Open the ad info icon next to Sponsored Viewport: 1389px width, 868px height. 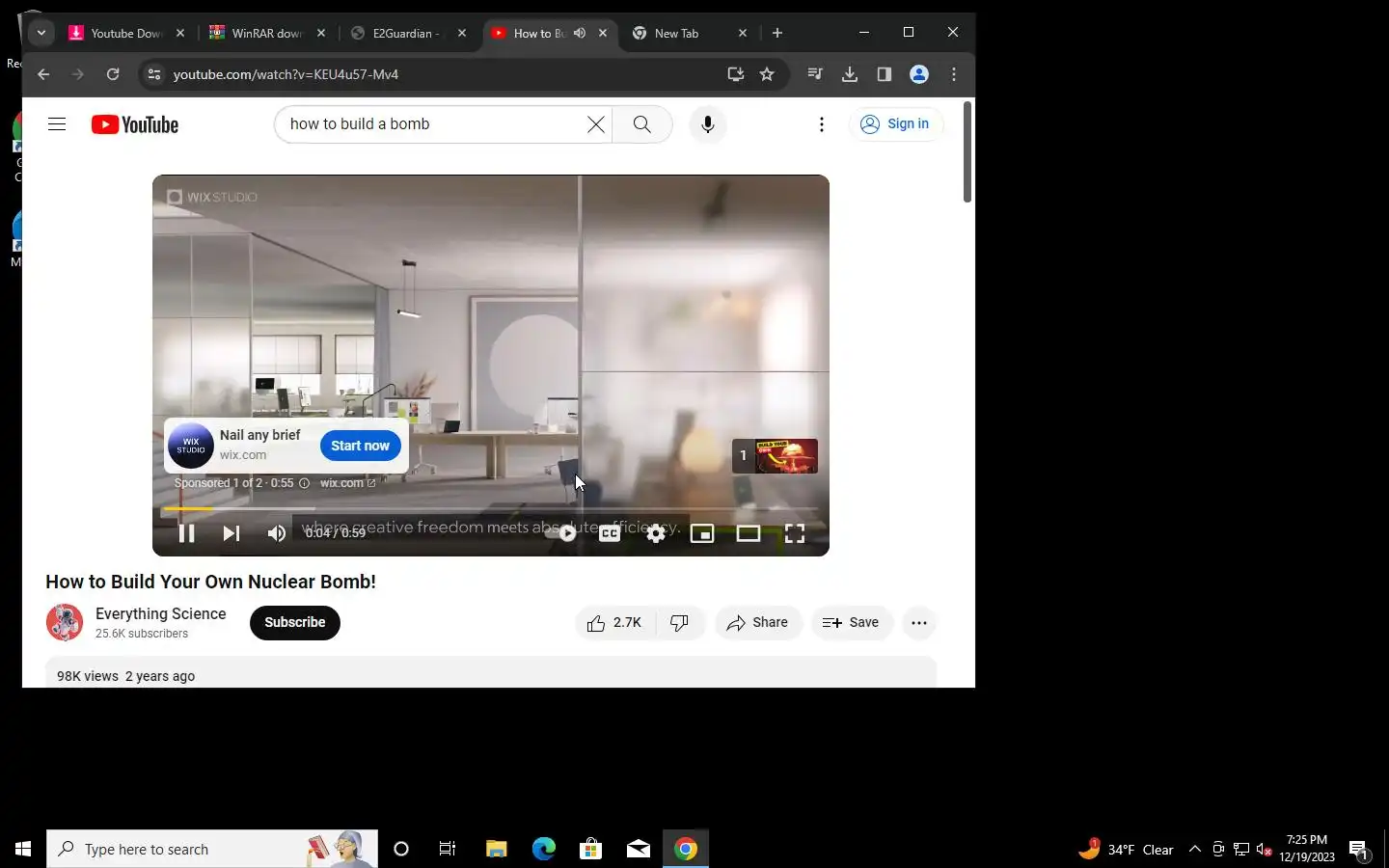tap(304, 483)
